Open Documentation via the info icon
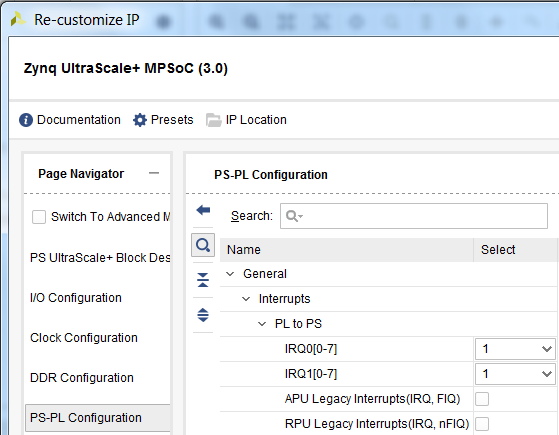The height and width of the screenshot is (435, 559). coord(26,120)
